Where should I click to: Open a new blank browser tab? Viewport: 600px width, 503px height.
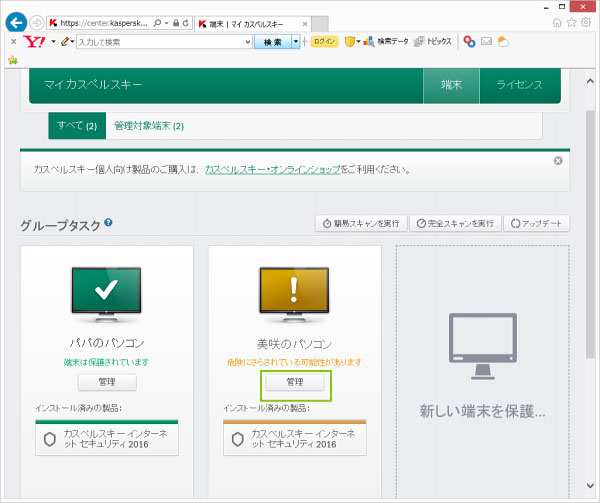click(x=320, y=24)
